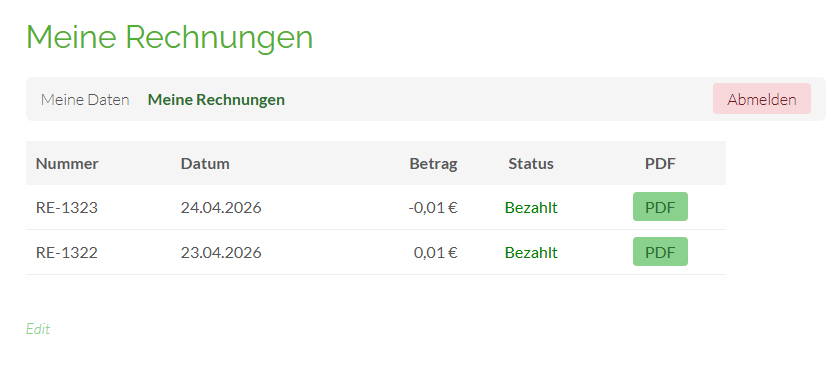Click the Edit link below the table
Screen dimensions: 833x383
38,329
